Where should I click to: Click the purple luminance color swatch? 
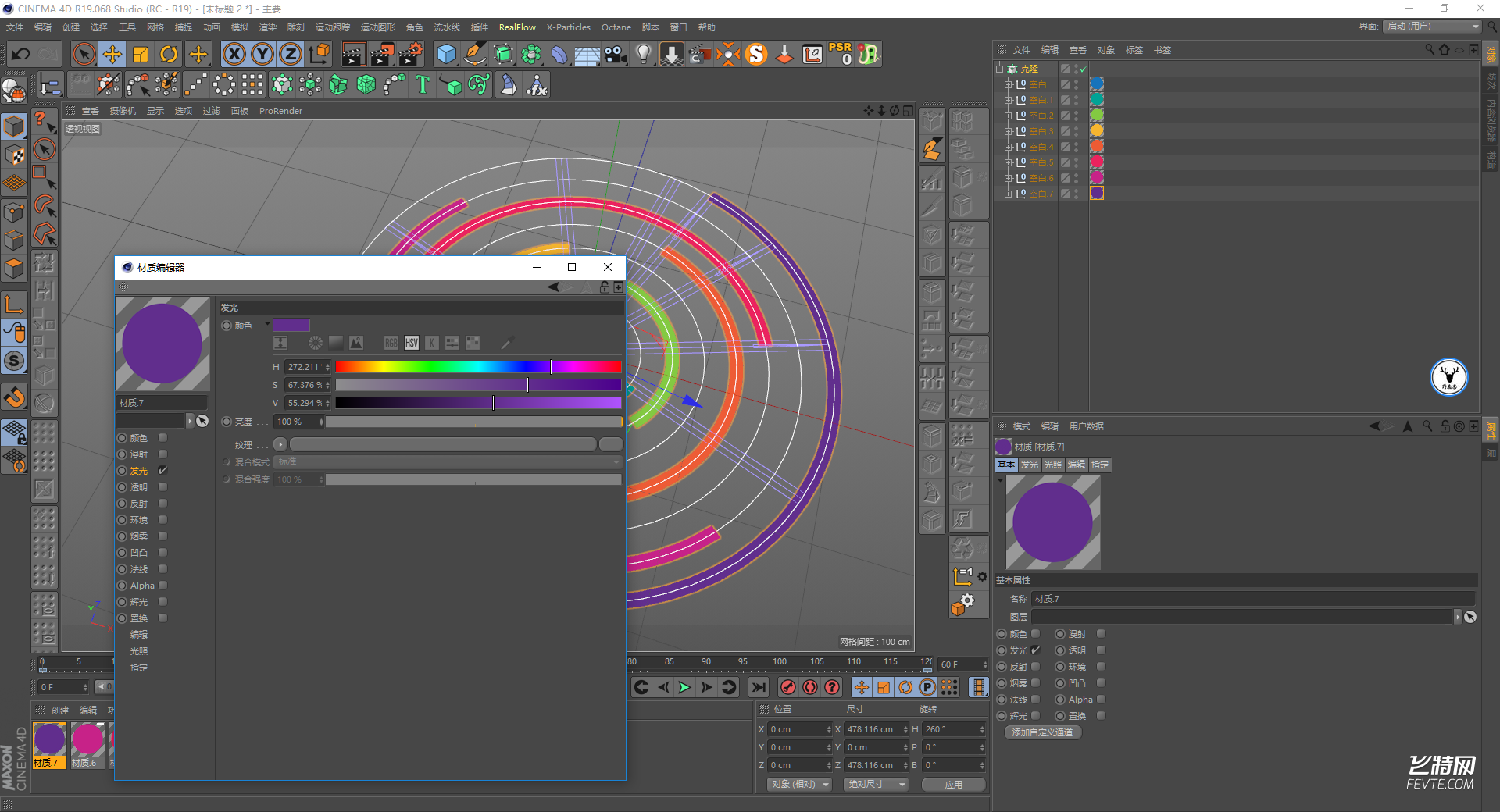pyautogui.click(x=291, y=325)
